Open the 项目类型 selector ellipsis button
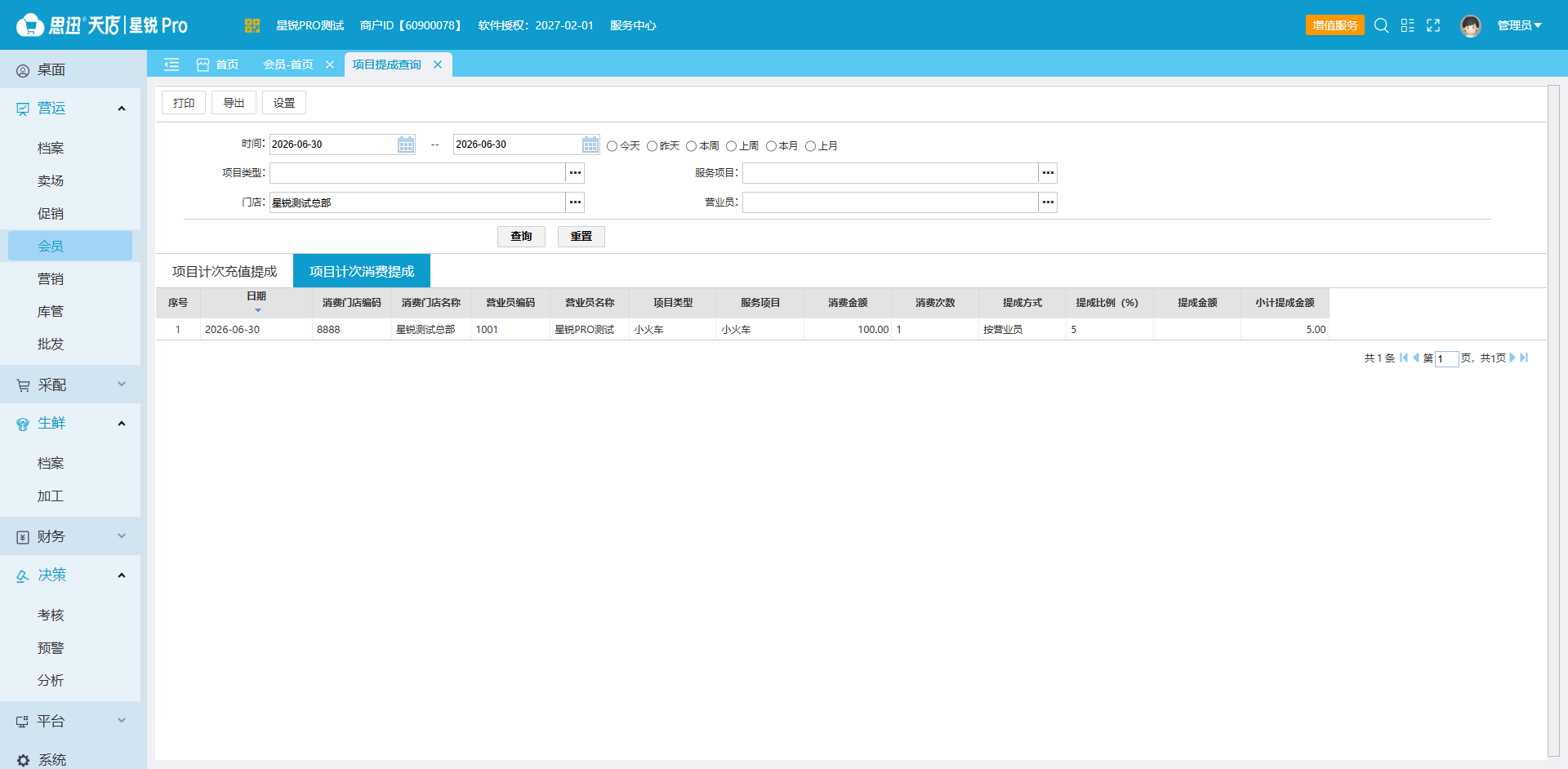Viewport: 1568px width, 769px height. 576,173
